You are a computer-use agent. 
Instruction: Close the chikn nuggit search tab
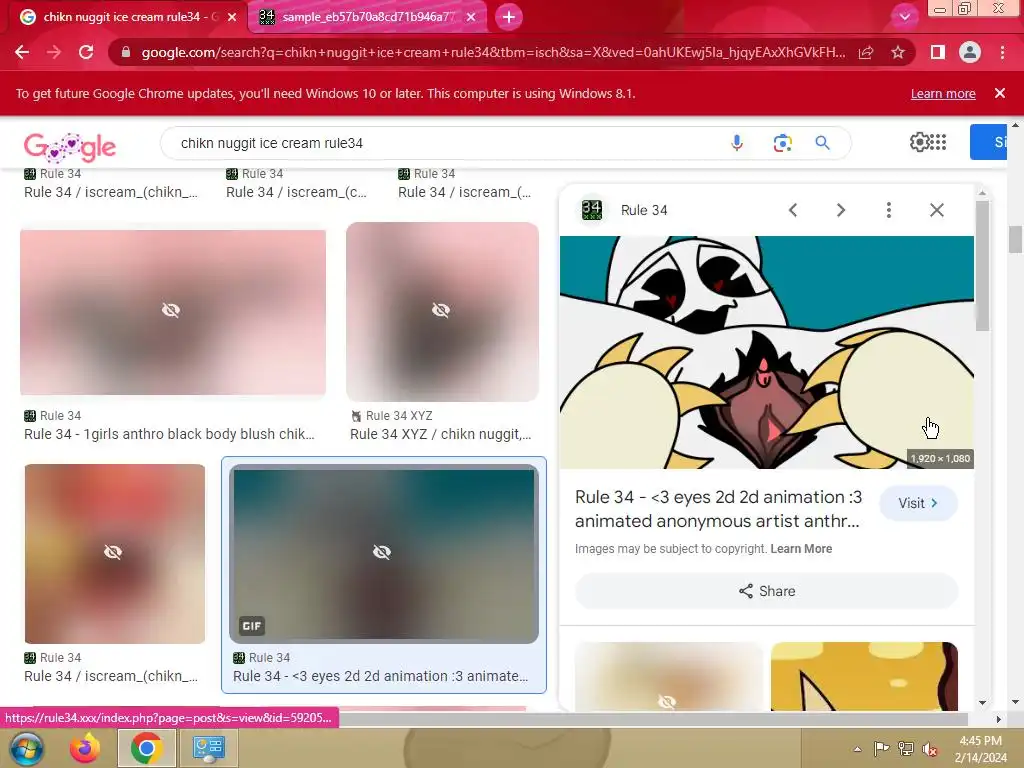(232, 17)
